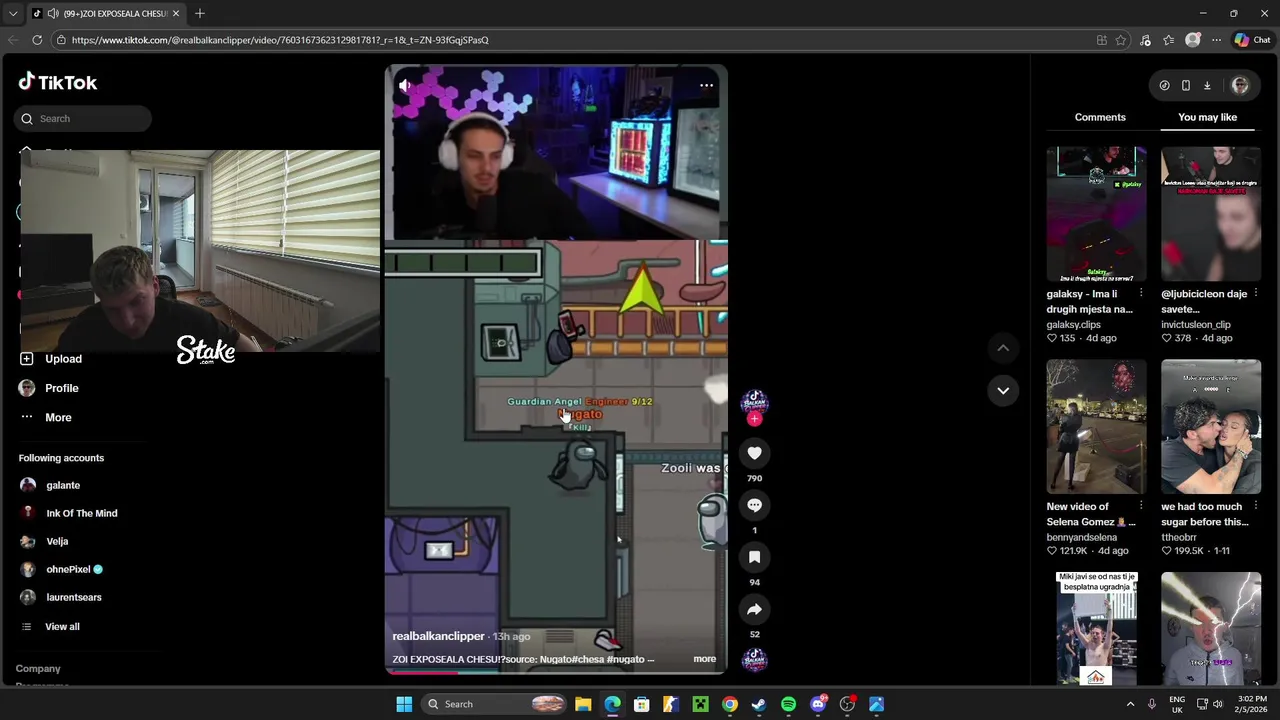1280x720 pixels.
Task: Open the browser Favorites list icon
Action: (1168, 40)
